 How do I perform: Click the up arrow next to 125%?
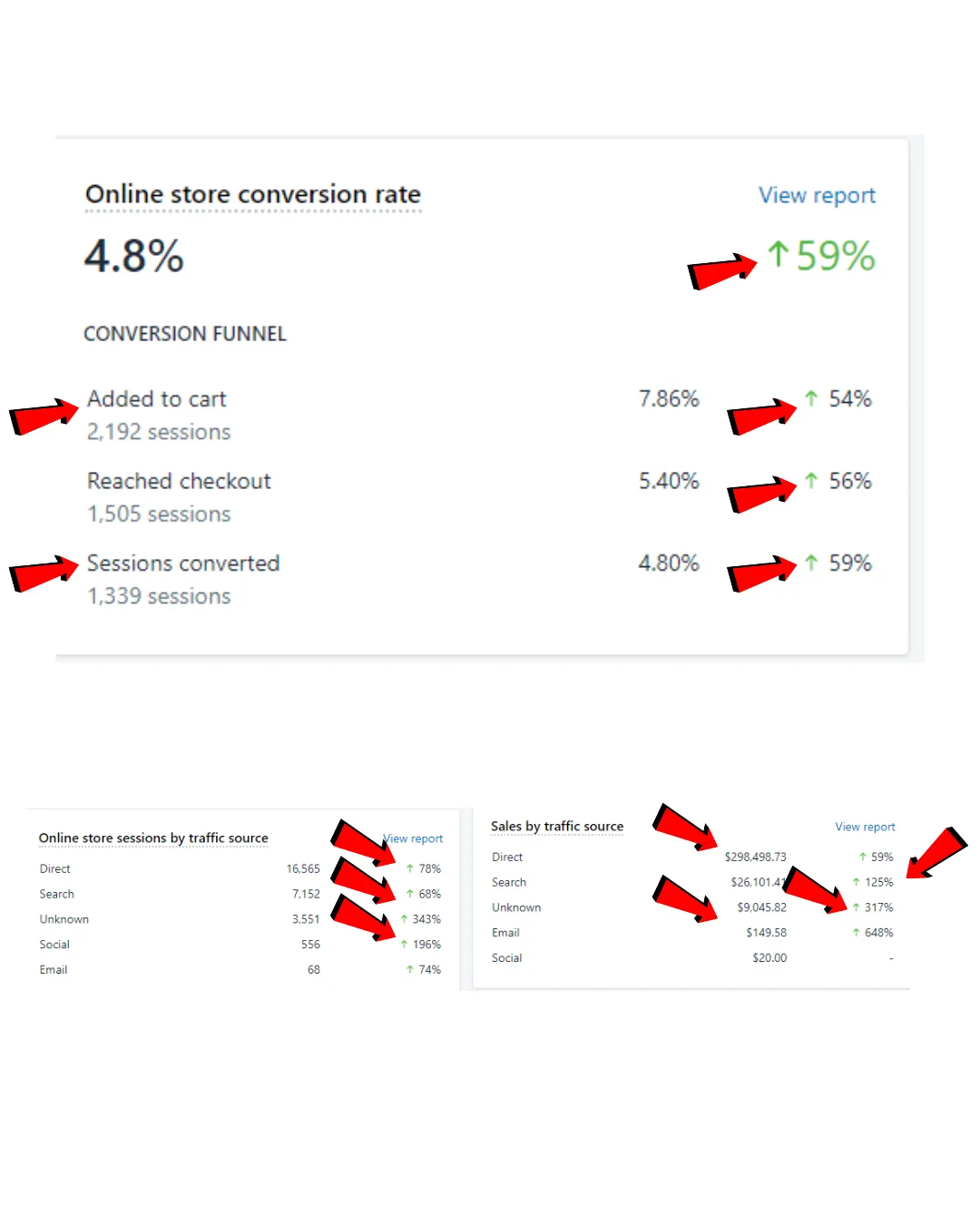pos(856,882)
